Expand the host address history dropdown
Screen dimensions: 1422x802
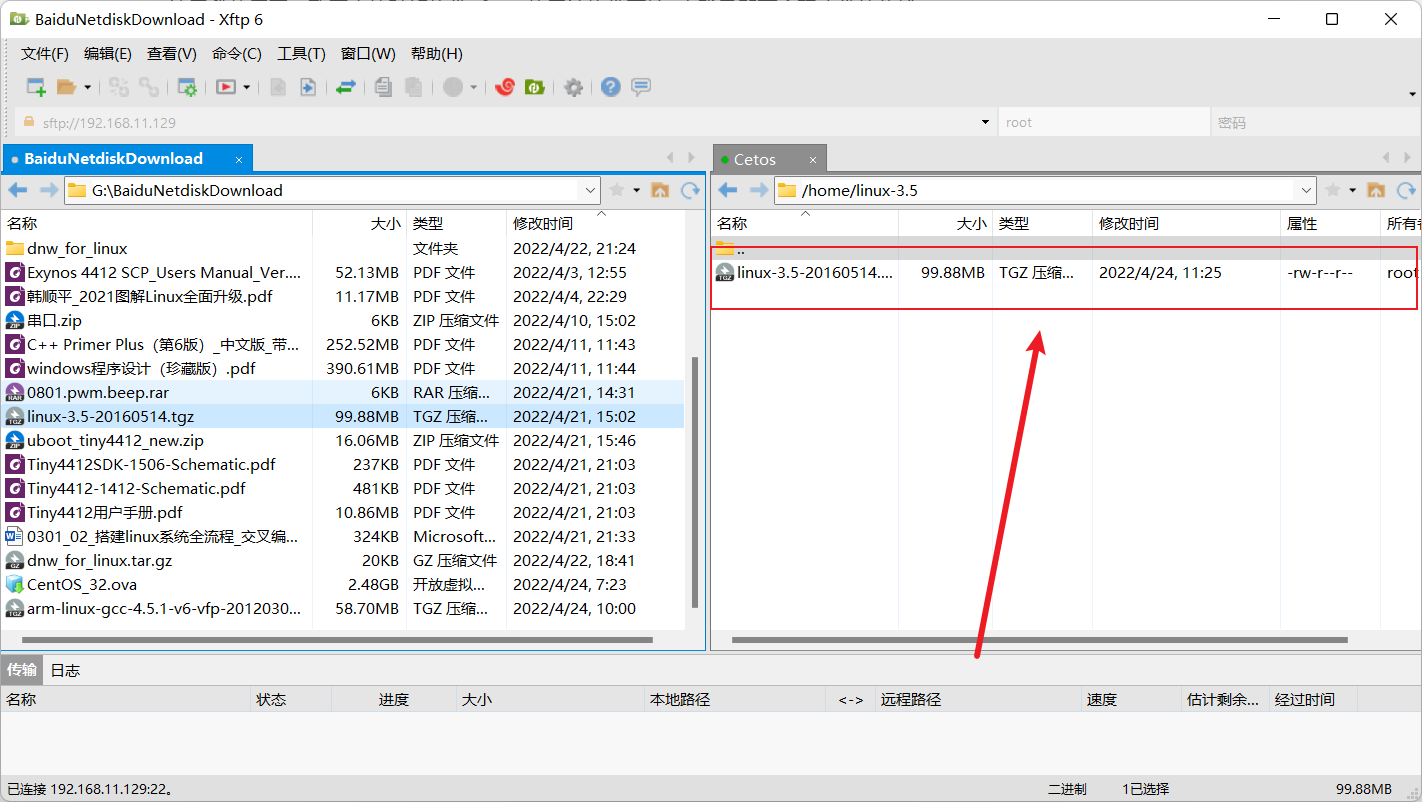(986, 123)
